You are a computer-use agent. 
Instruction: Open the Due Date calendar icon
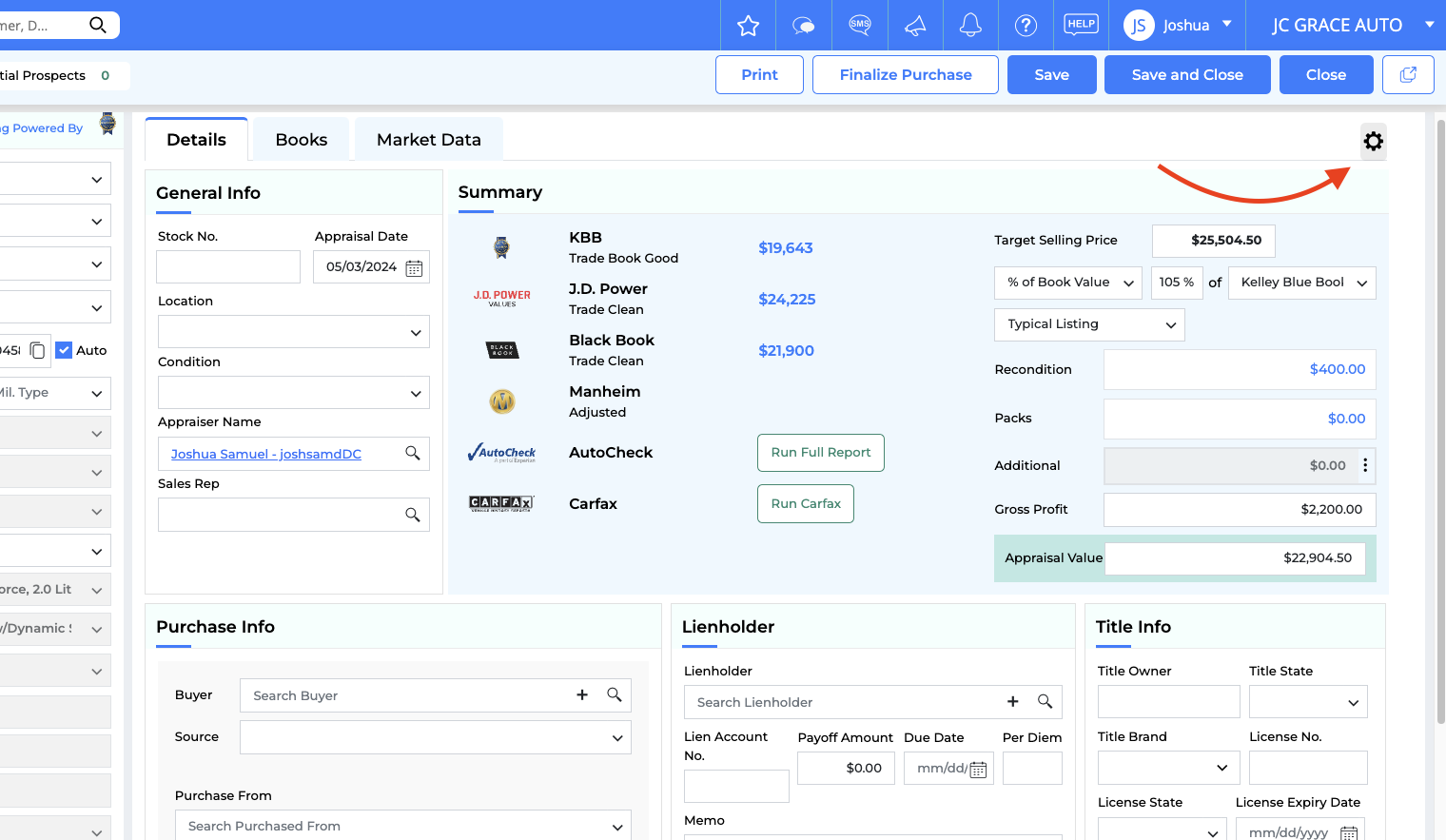tap(978, 770)
